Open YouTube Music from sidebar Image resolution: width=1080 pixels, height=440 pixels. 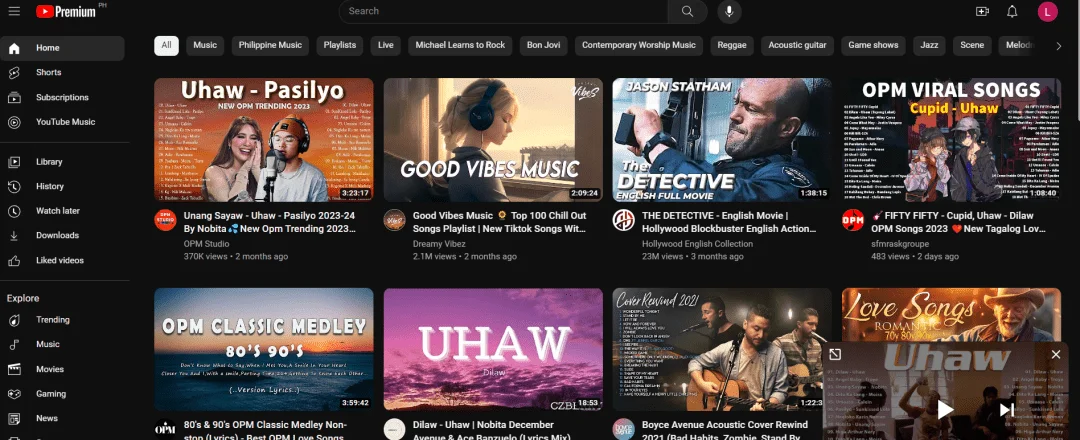click(62, 122)
